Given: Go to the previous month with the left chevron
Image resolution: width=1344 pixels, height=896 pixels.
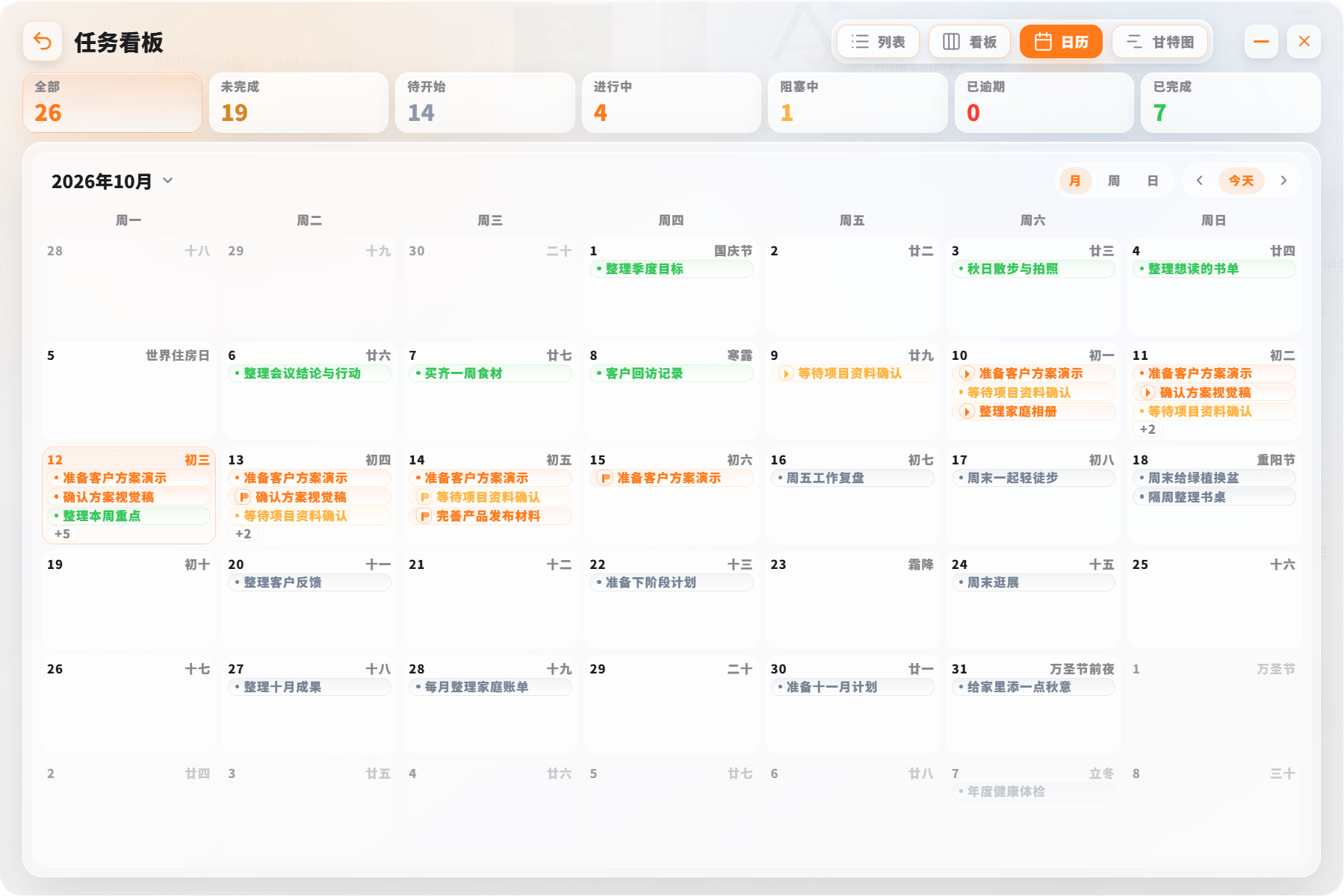Looking at the screenshot, I should click(x=1200, y=181).
